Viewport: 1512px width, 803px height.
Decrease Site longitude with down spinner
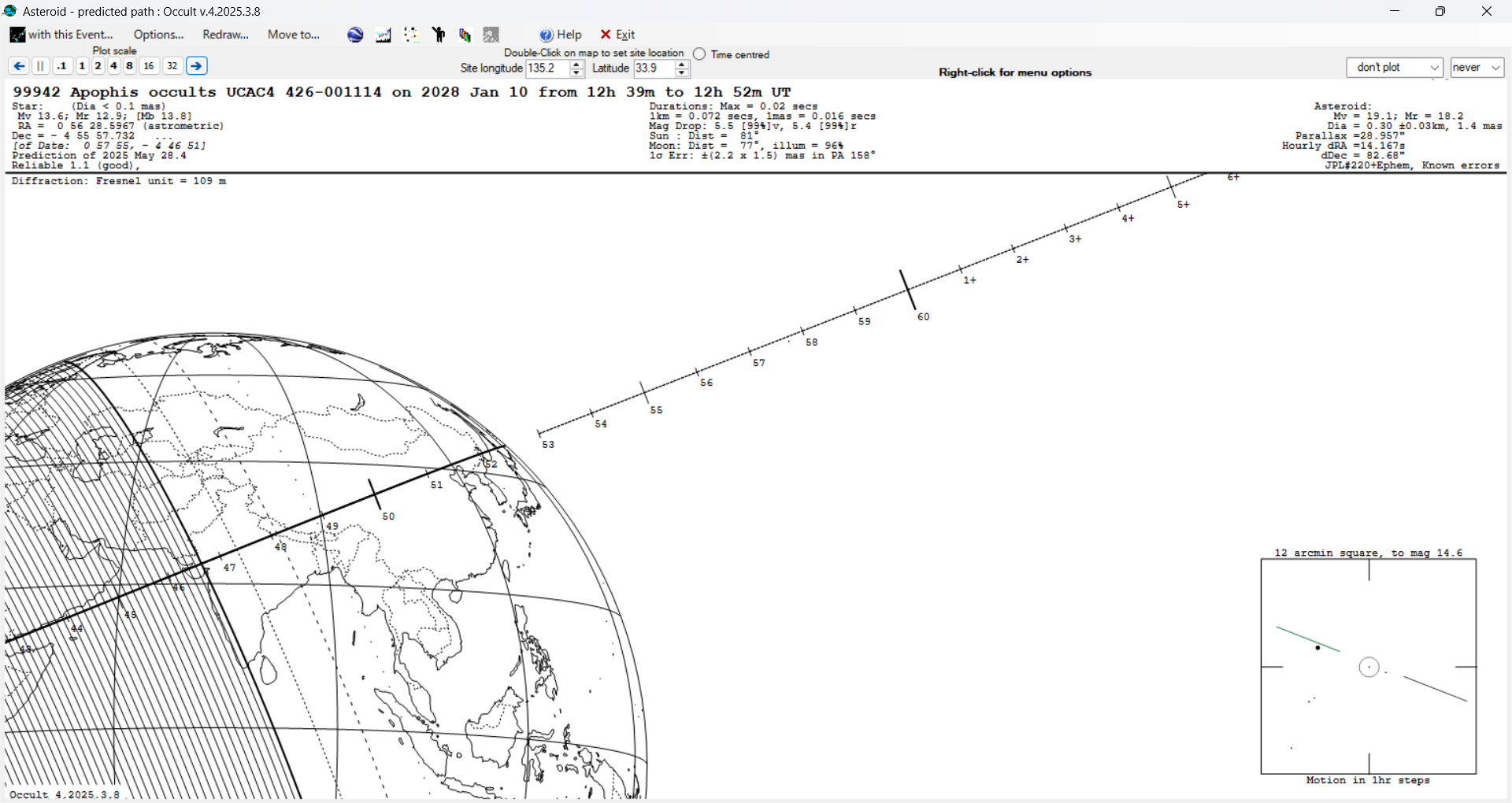coord(576,73)
